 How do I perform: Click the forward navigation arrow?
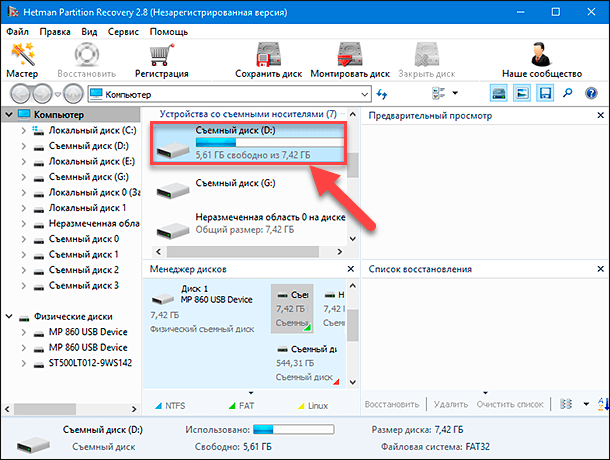(42, 94)
